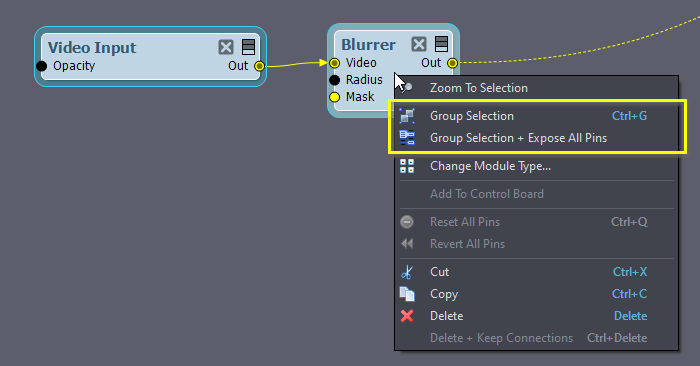
Task: Toggle bypass X on Blurrer module
Action: click(x=419, y=44)
